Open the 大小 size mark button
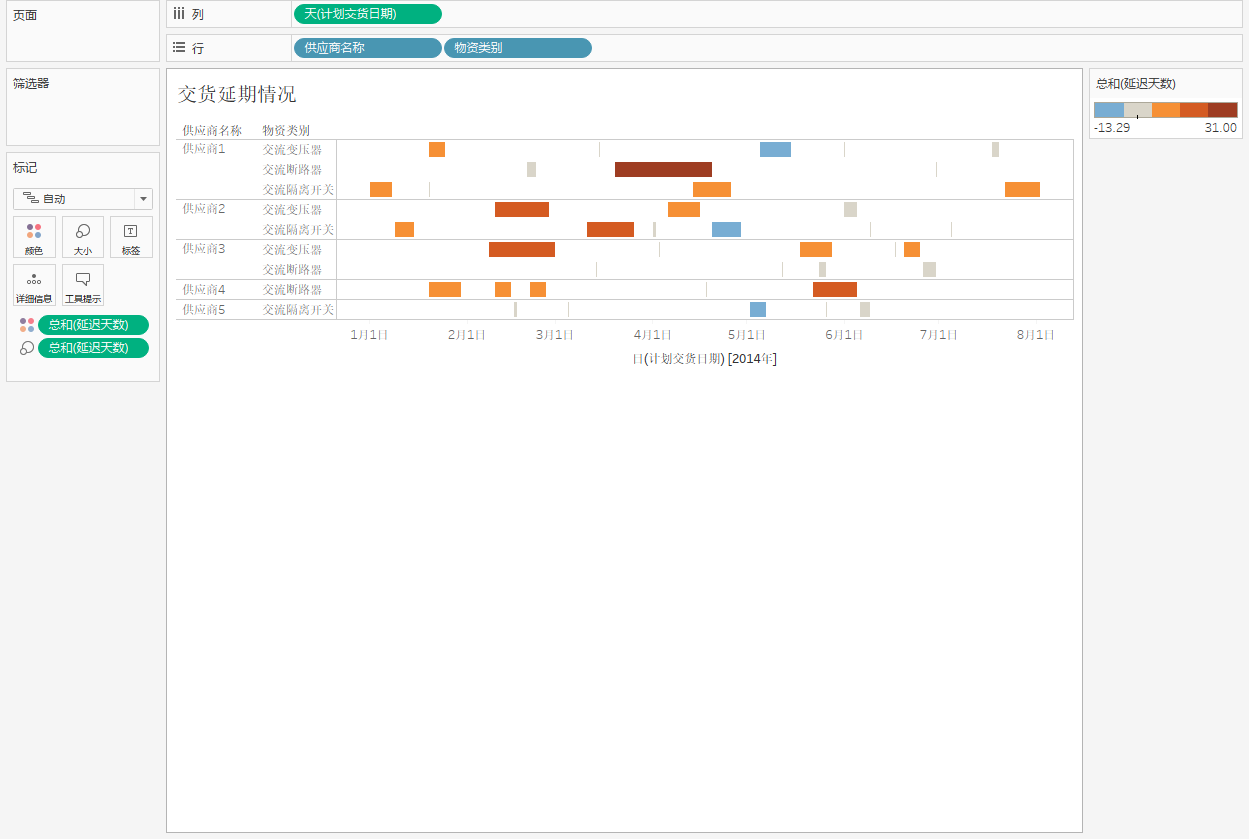The height and width of the screenshot is (839, 1249). 83,237
